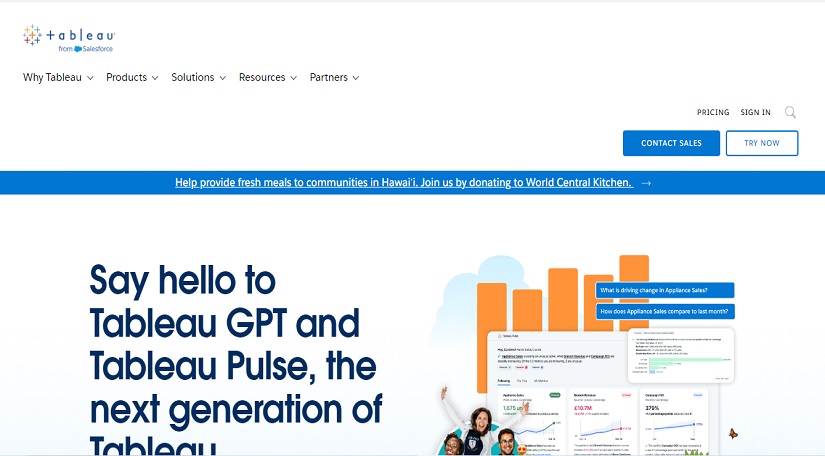Click 'What is driving change in Appliance Sales?' bubble
The width and height of the screenshot is (825, 456).
(665, 290)
